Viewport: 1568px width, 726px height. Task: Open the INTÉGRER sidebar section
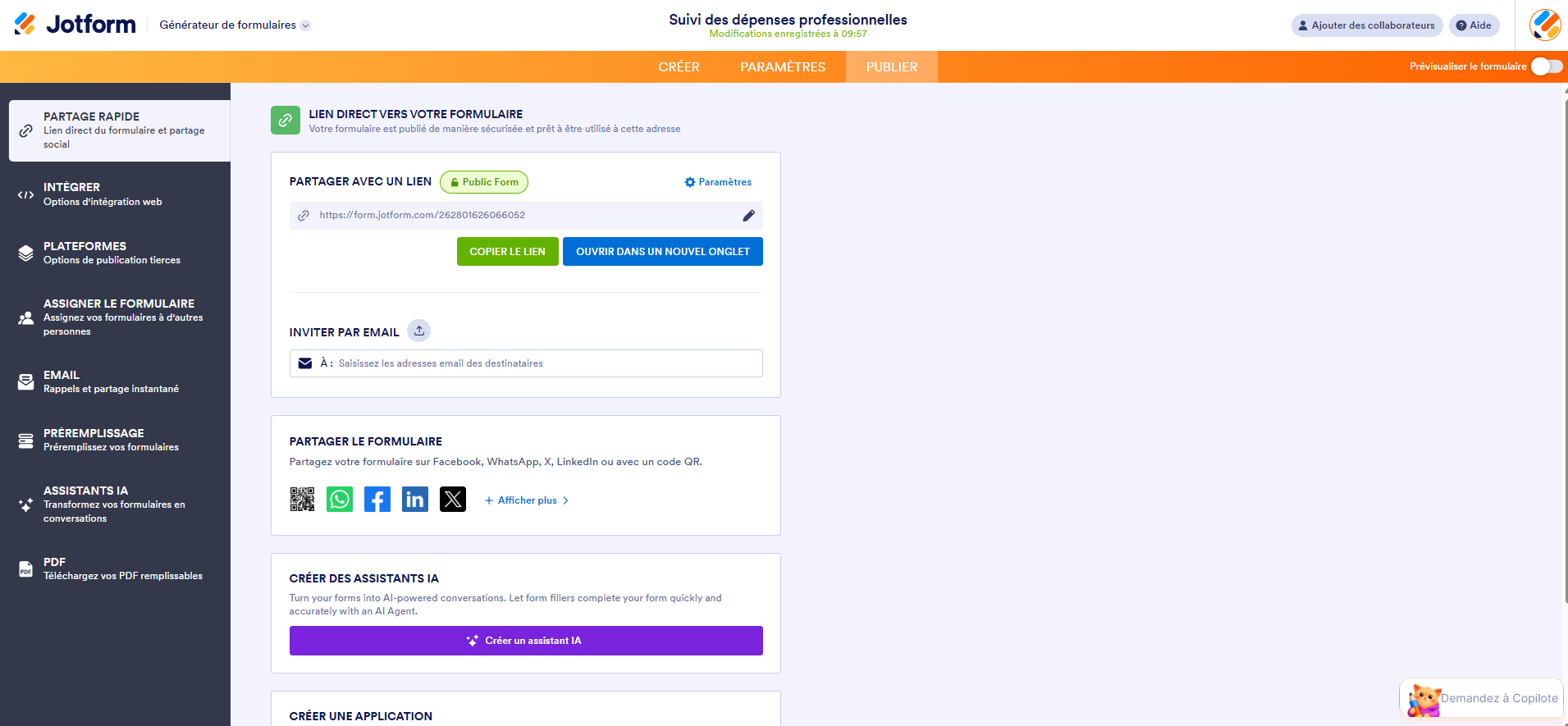click(115, 194)
